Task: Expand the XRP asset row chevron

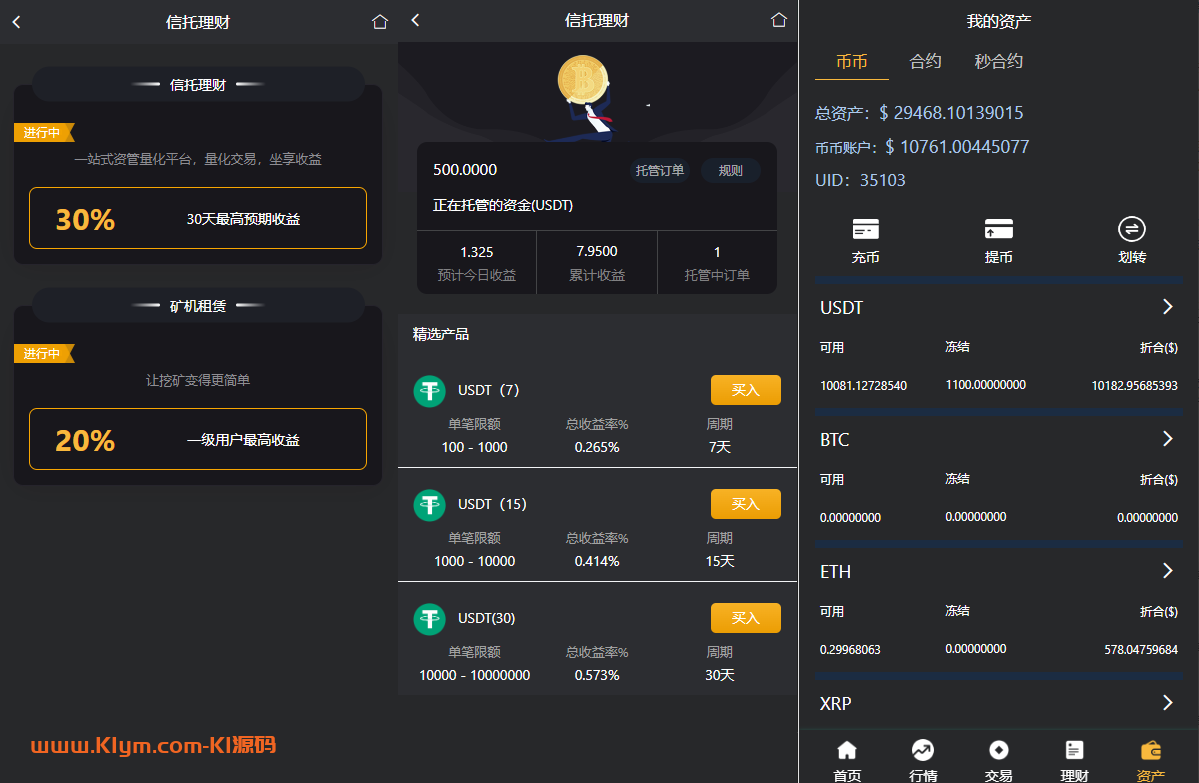Action: (x=1168, y=703)
